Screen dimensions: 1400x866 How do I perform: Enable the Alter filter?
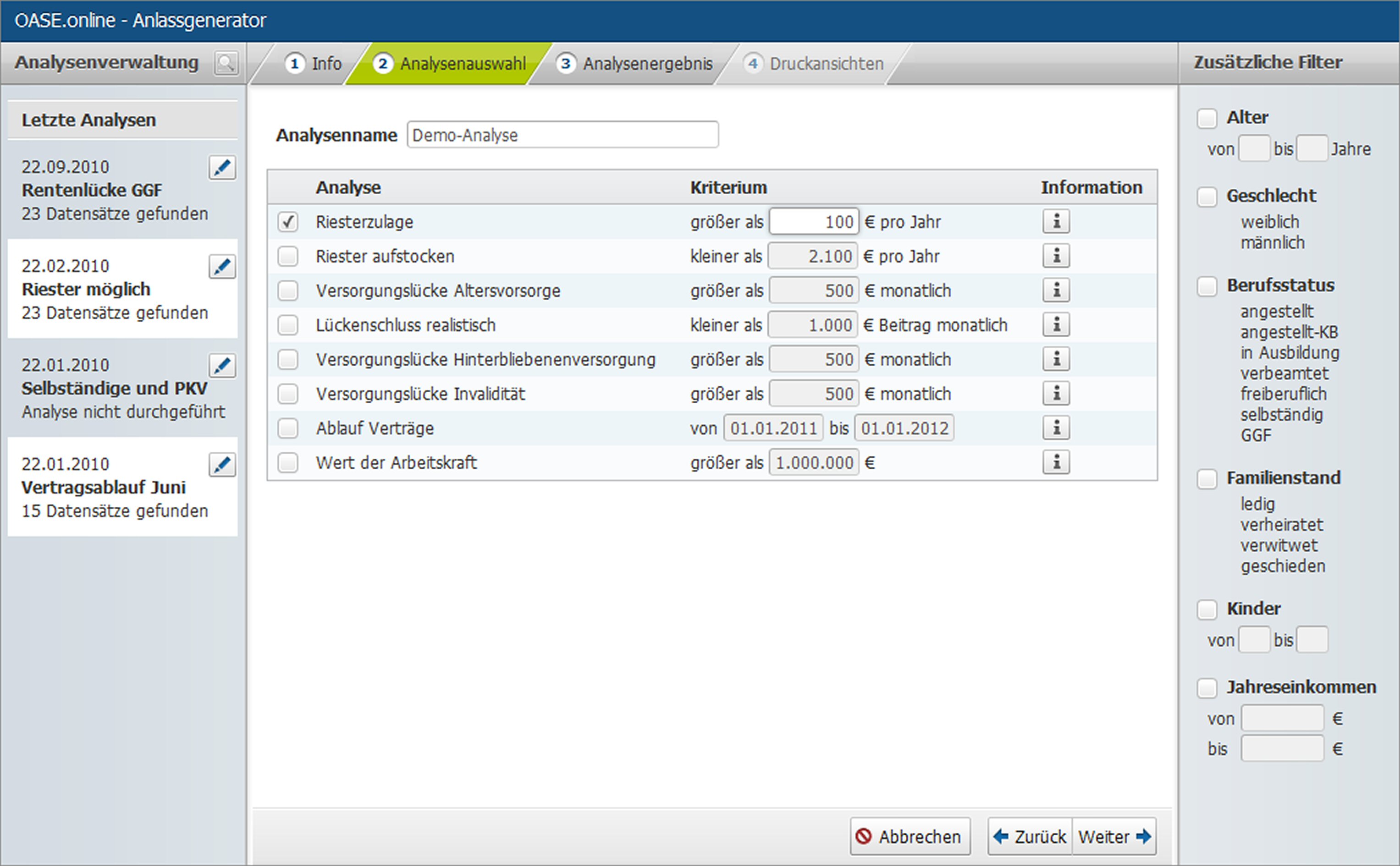click(x=1207, y=119)
